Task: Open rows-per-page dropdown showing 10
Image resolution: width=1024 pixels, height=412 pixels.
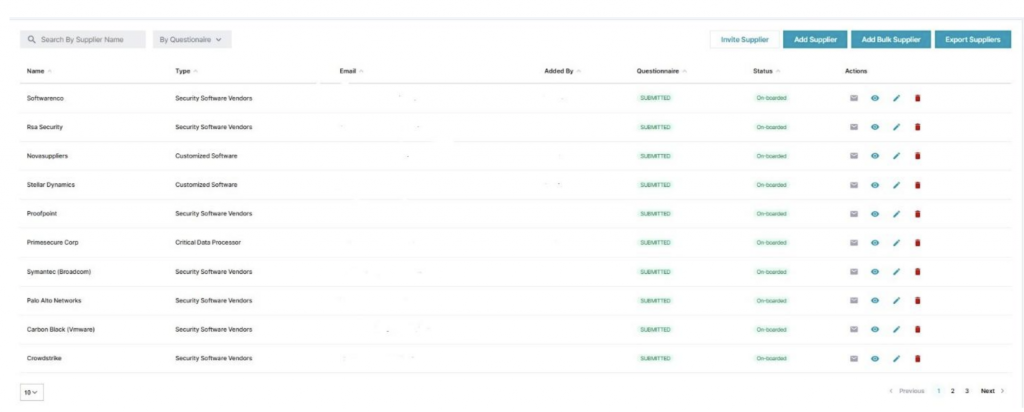Action: (31, 392)
